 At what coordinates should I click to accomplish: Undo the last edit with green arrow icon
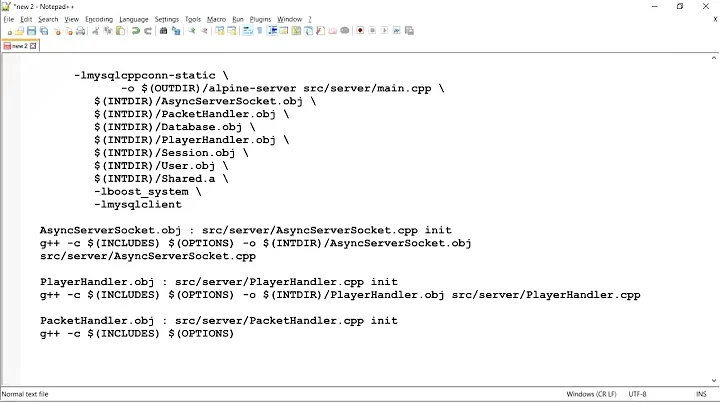click(x=135, y=31)
